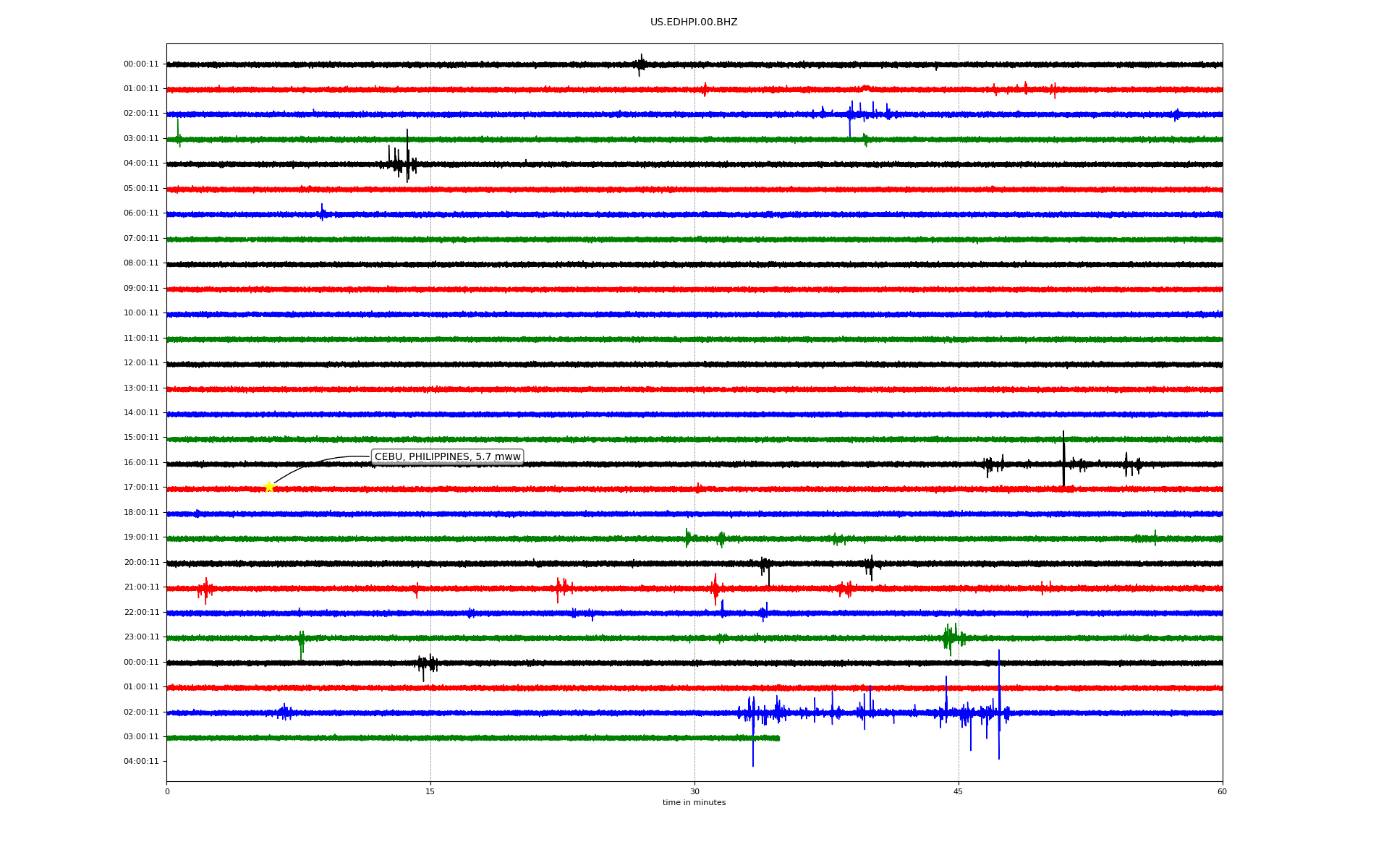Click the 21:00:11 row time label
1389x868 pixels.
(x=141, y=587)
